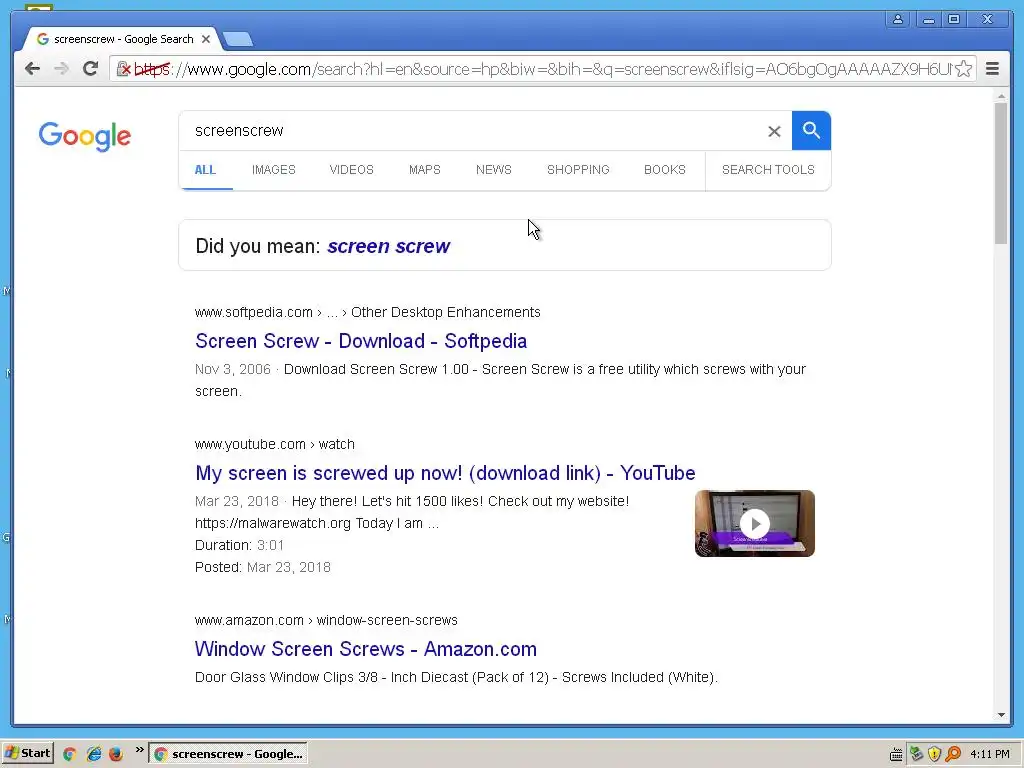Open the insecure HTTPS lock icon

123,69
